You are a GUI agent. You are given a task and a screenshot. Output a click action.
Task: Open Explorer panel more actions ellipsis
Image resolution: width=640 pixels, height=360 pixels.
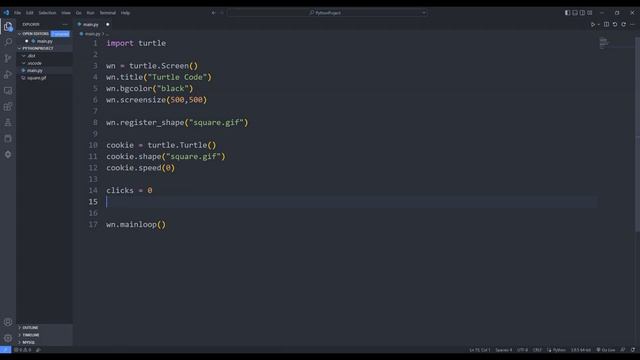pos(65,24)
